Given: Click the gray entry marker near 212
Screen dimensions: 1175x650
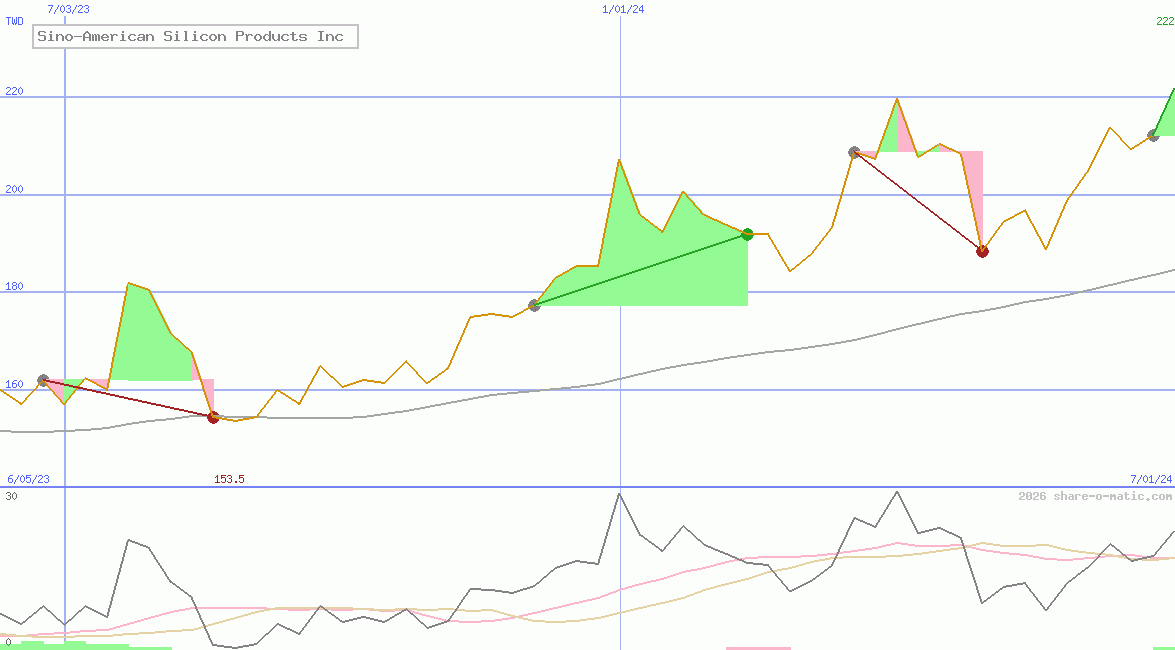Looking at the screenshot, I should click(x=1153, y=136).
